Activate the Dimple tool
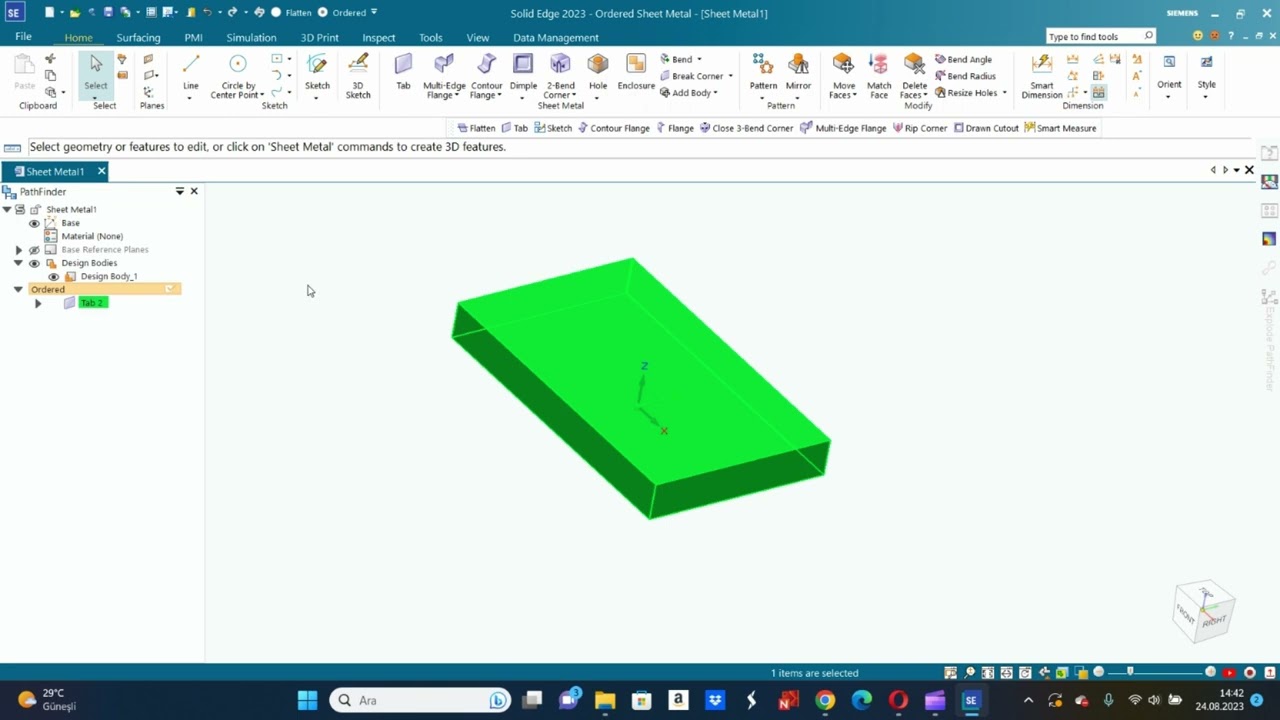This screenshot has height=720, width=1280. [x=523, y=73]
